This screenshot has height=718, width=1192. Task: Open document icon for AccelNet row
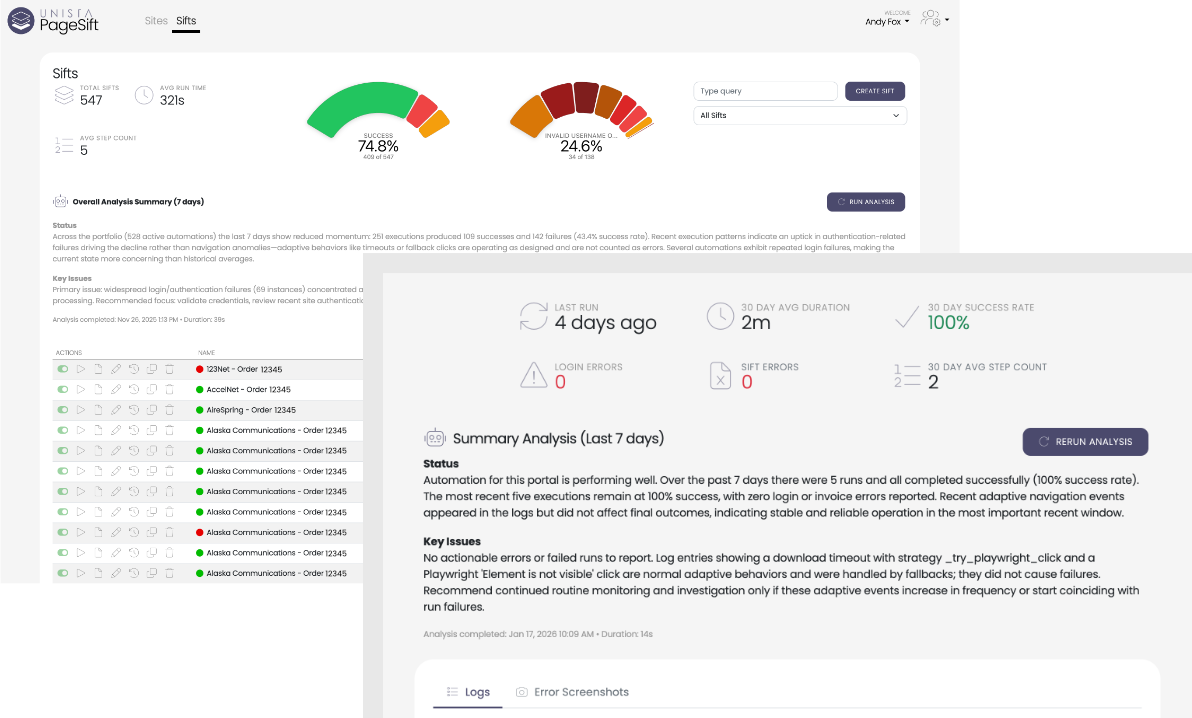click(98, 389)
